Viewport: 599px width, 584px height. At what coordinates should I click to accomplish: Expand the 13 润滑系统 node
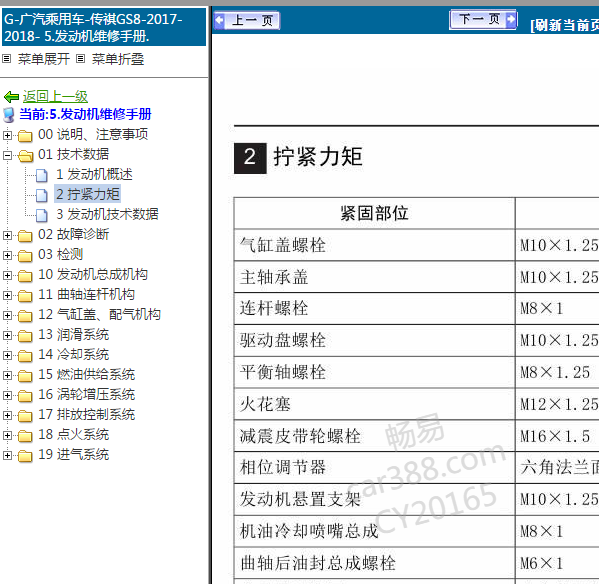(7, 335)
